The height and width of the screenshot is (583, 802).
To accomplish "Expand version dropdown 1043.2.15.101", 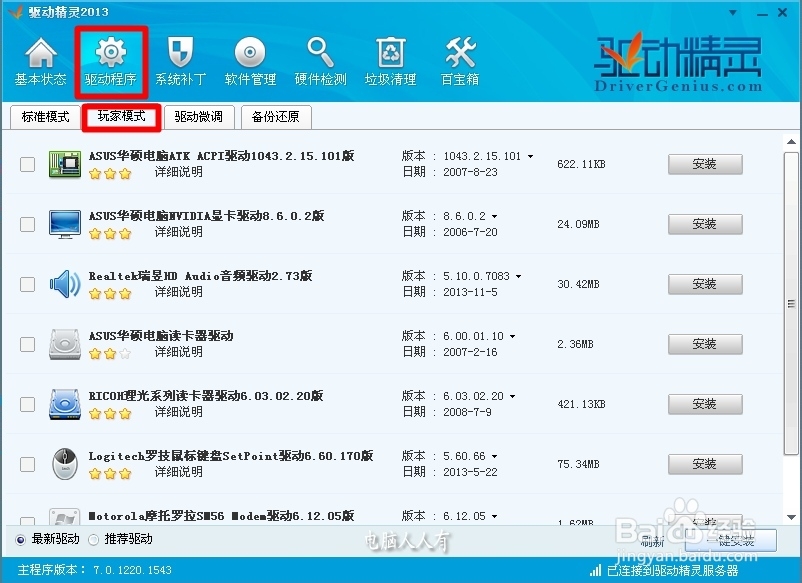I will 530,156.
